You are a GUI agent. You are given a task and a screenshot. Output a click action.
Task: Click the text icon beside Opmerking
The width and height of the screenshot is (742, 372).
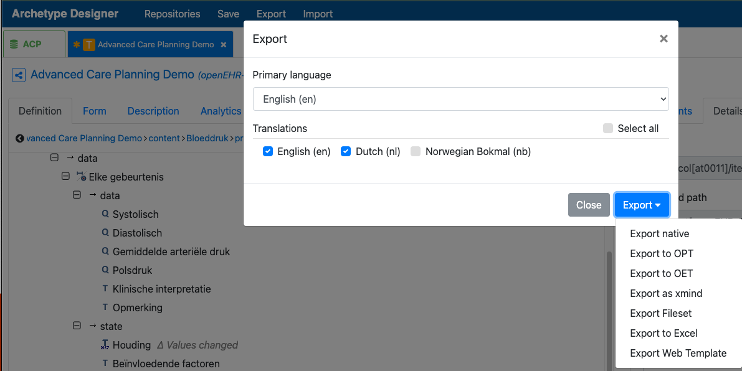coord(105,307)
